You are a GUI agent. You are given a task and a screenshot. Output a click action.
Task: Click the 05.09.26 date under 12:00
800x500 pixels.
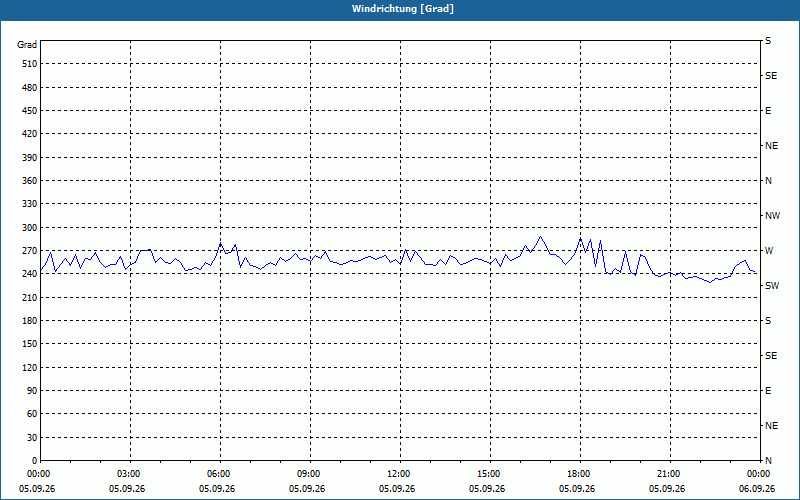(x=397, y=489)
